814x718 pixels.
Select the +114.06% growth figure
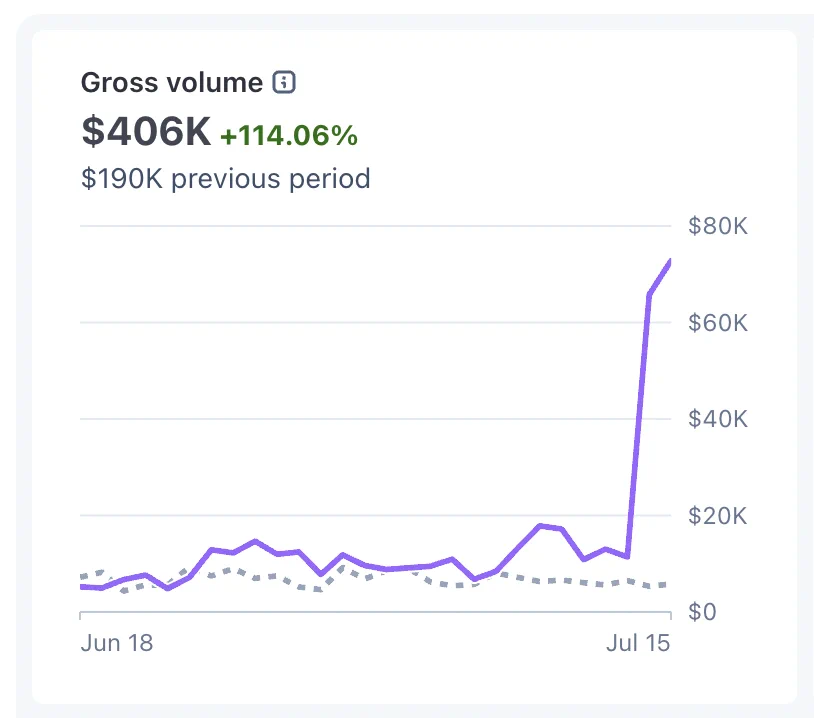tap(289, 136)
